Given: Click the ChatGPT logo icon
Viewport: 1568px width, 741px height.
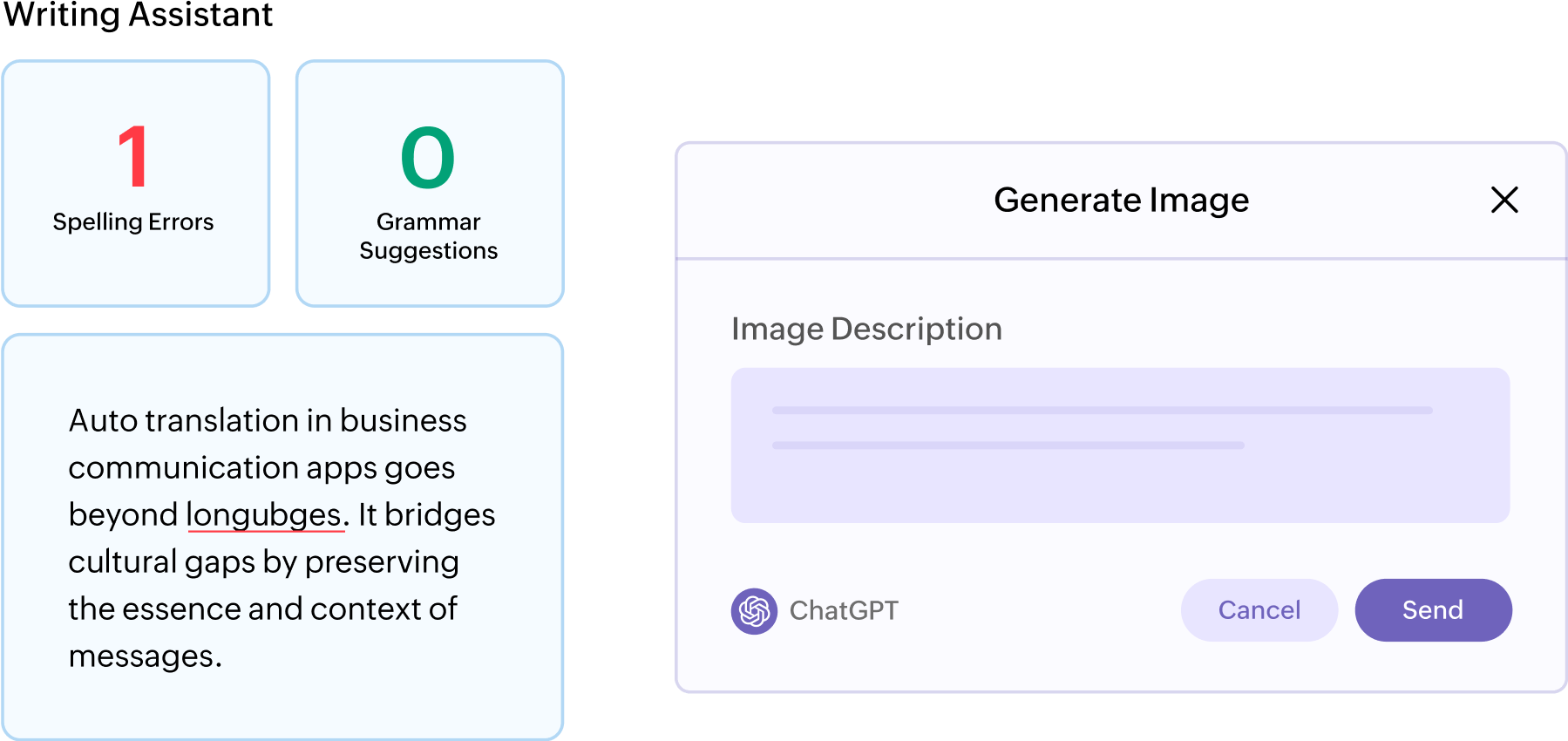Looking at the screenshot, I should click(754, 611).
